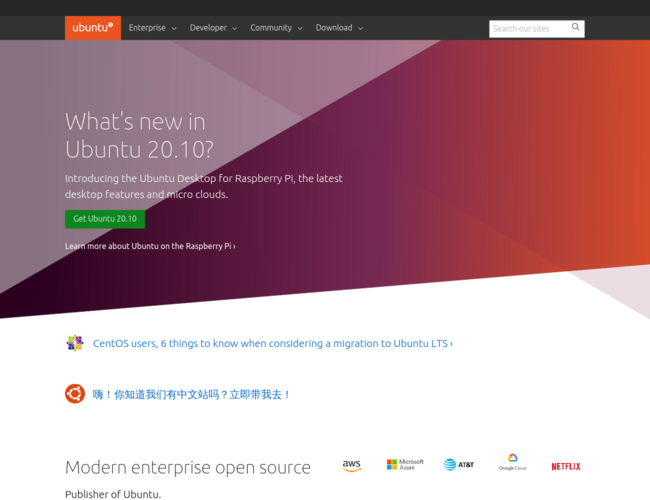Screen dimensions: 650x500
Task: Click the Ubuntu logo in navigation bar
Action: (x=93, y=28)
